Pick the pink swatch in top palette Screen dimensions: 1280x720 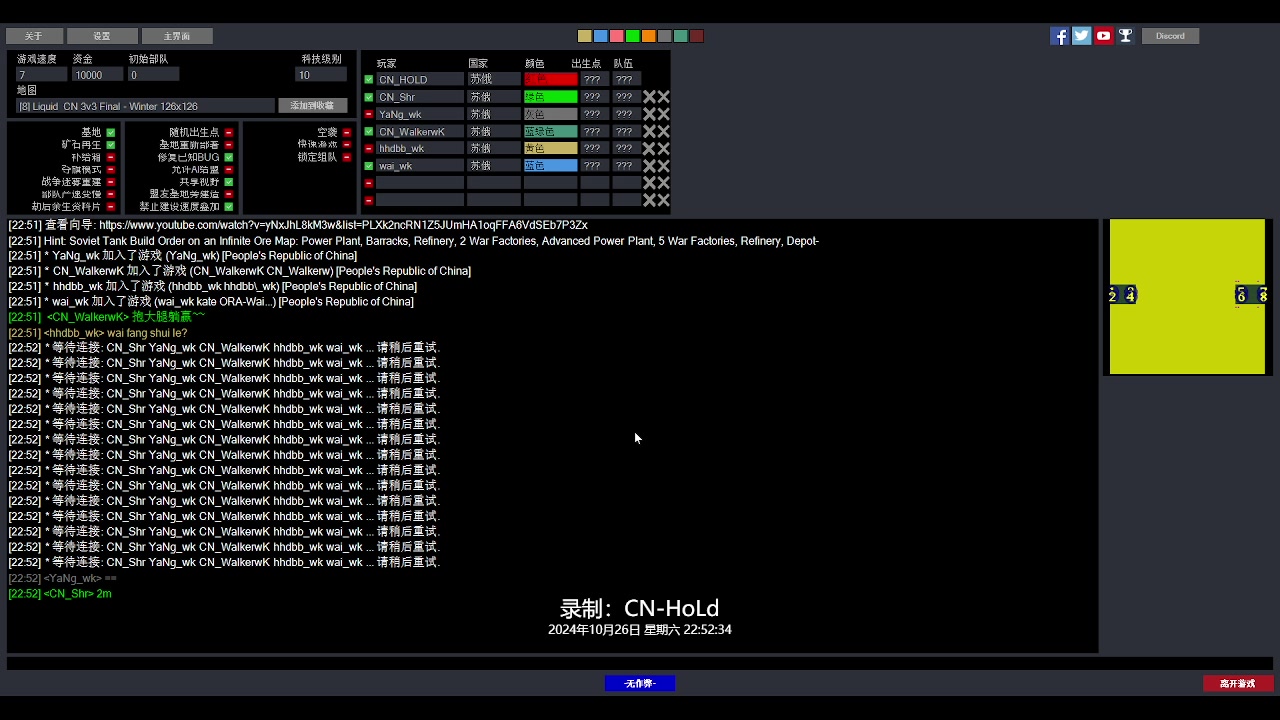pos(617,36)
